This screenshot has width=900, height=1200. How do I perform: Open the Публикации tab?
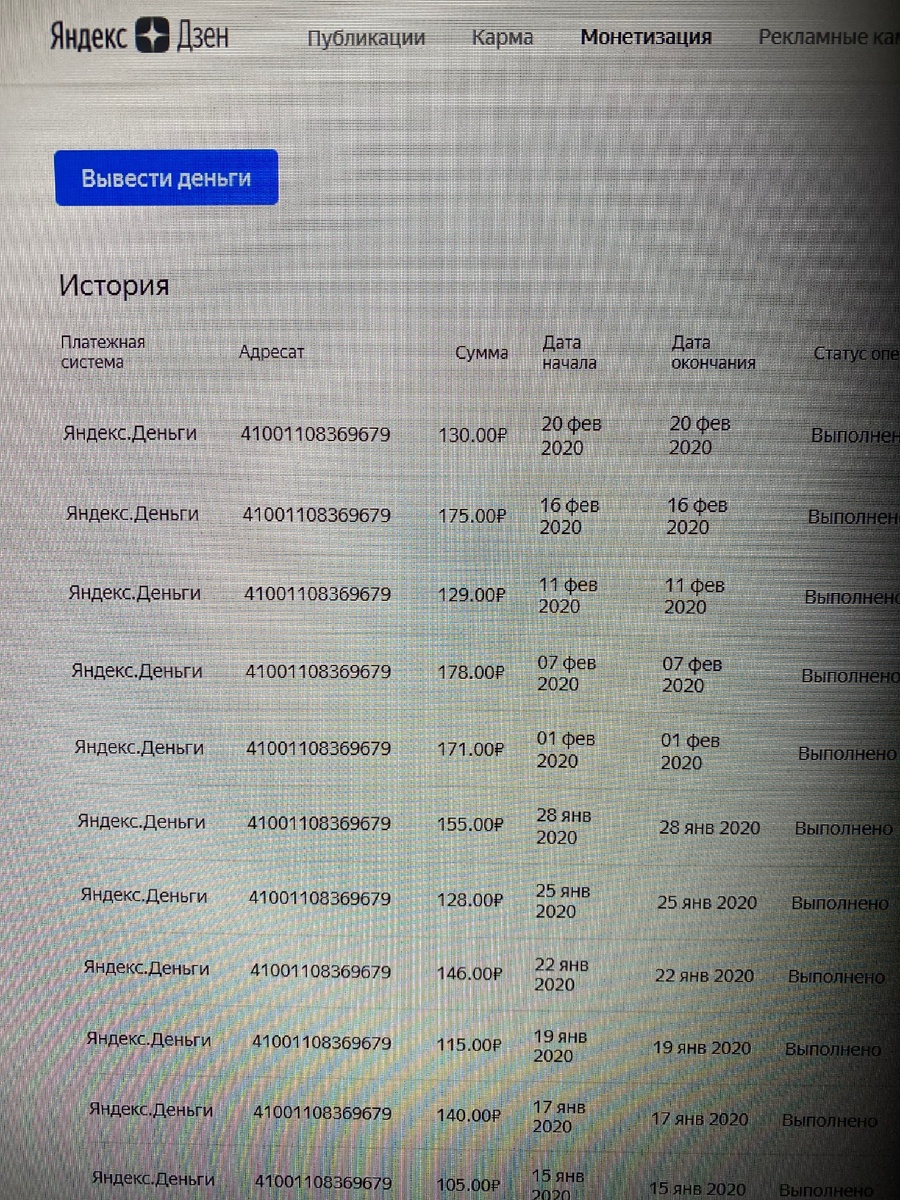tap(366, 38)
